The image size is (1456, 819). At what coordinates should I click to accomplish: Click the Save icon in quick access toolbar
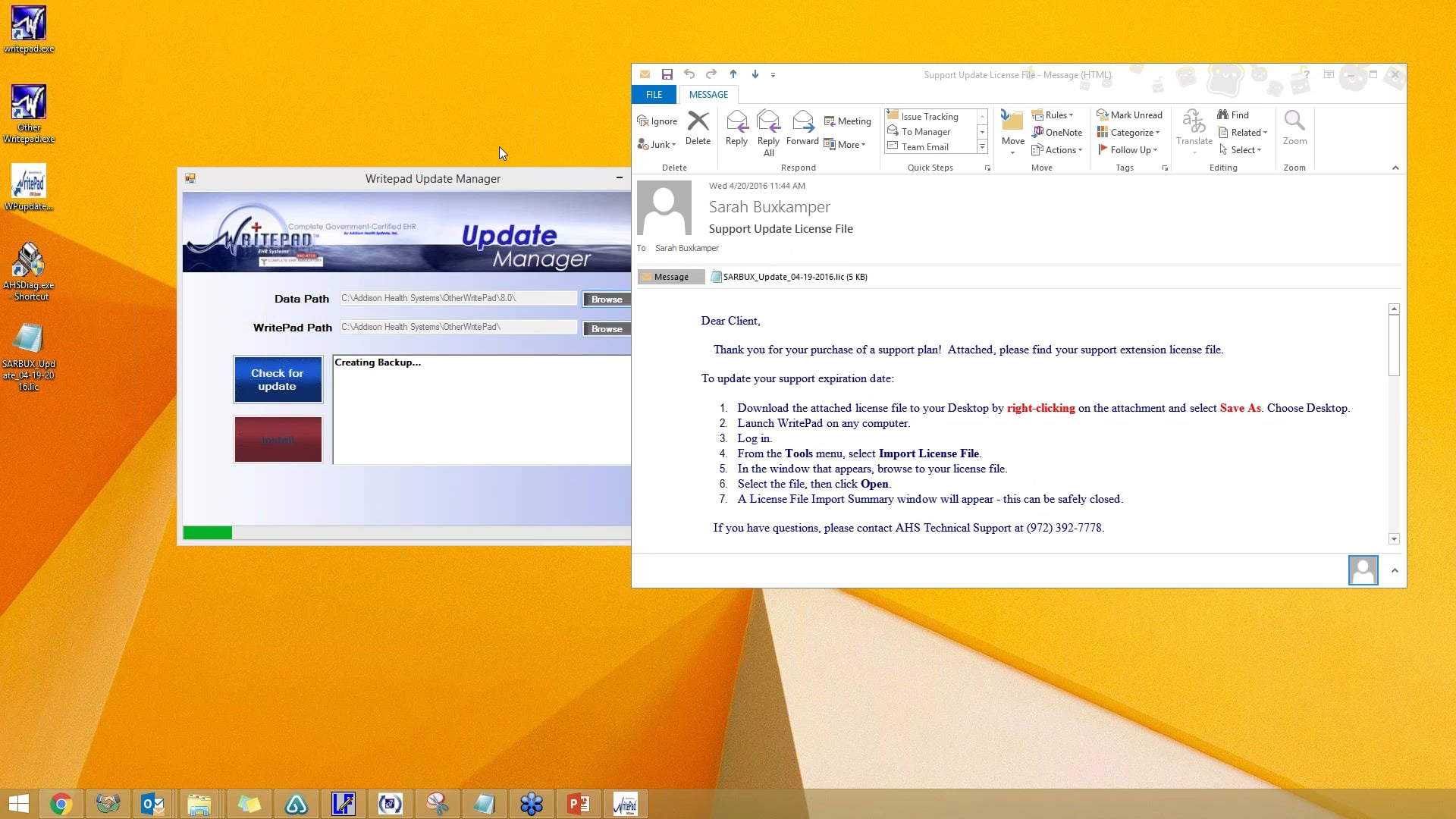(x=667, y=74)
